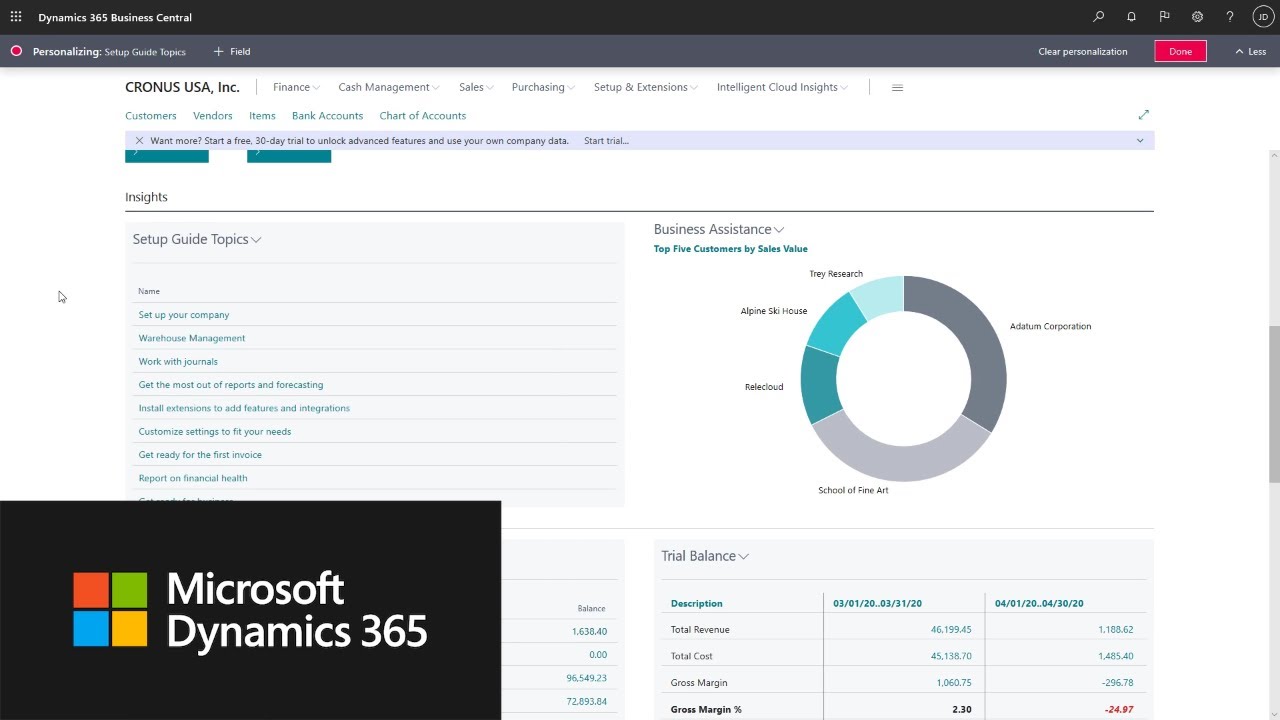
Task: Expand the Trial Balance options chevron
Action: click(x=744, y=557)
